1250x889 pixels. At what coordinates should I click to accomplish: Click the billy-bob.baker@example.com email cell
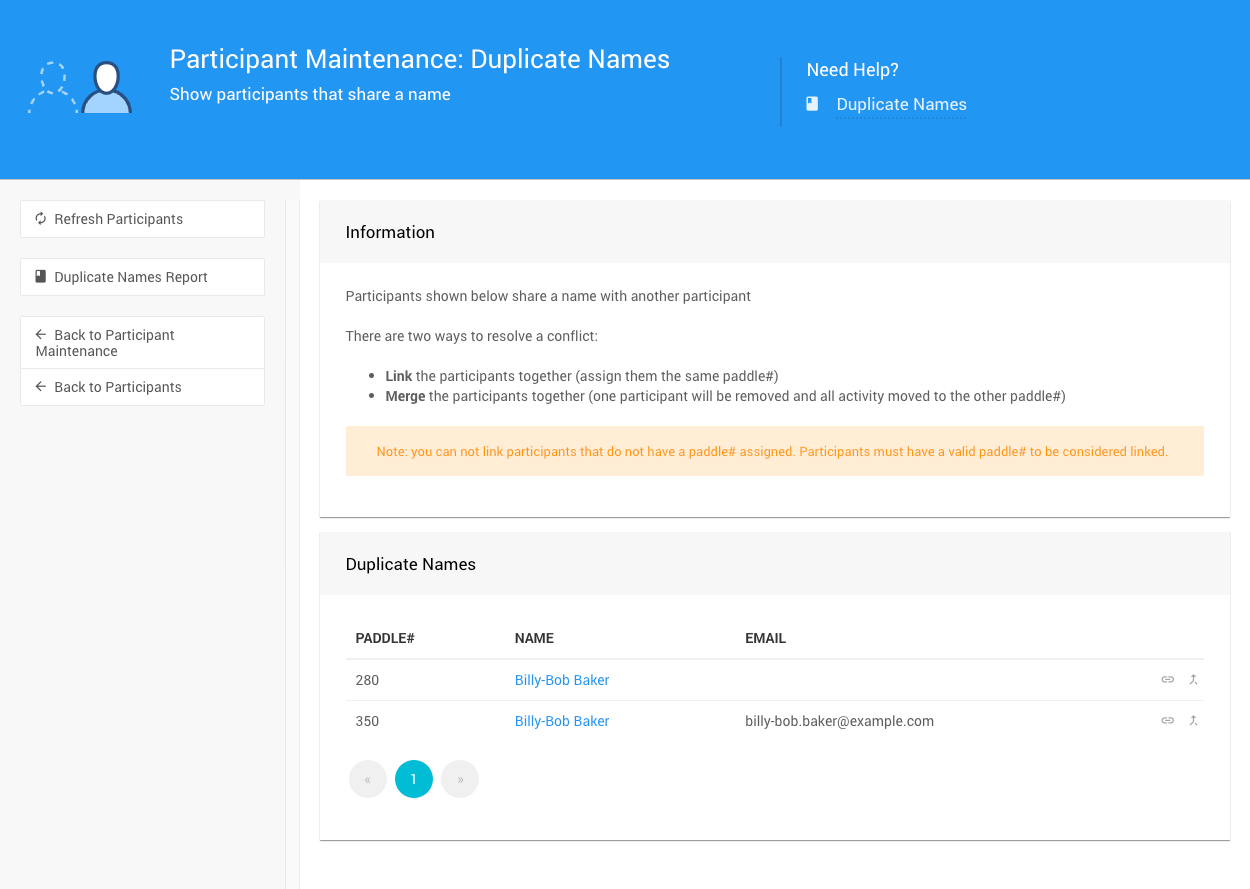(x=839, y=721)
